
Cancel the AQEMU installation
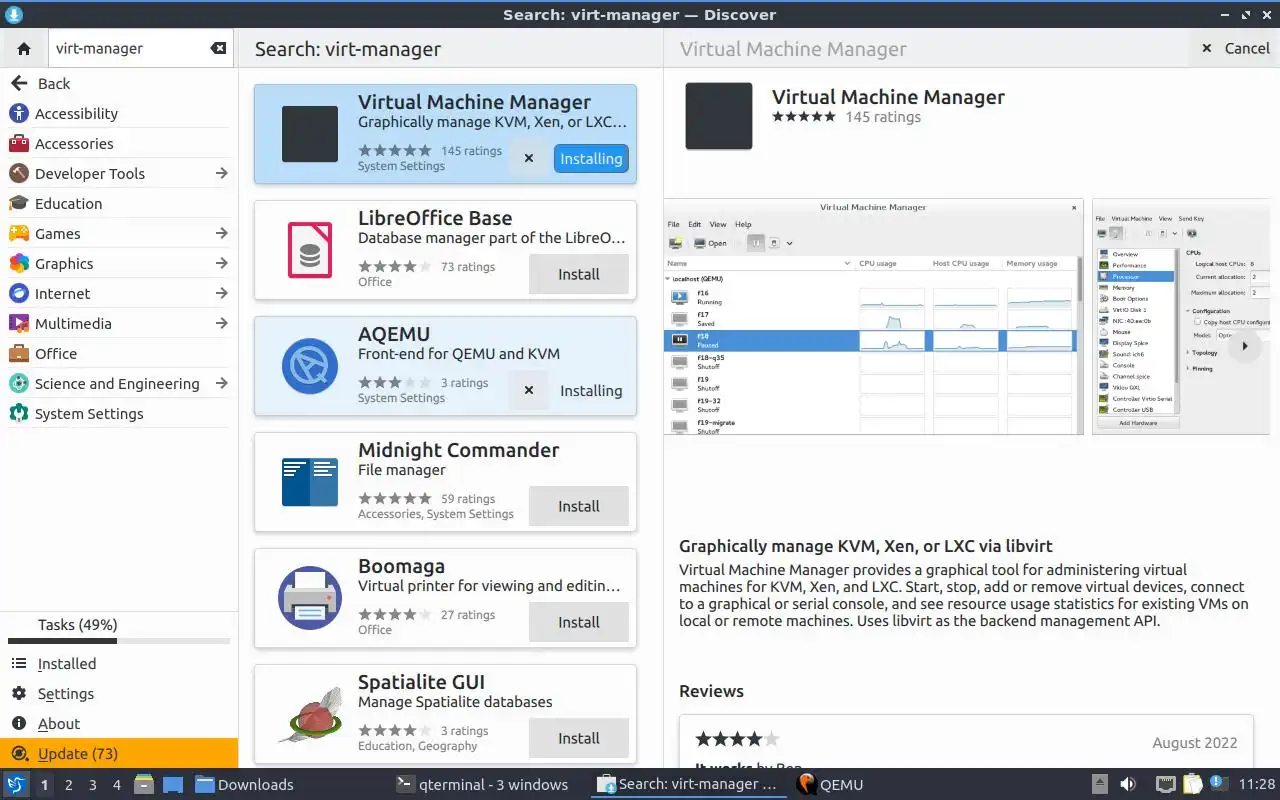click(x=529, y=390)
